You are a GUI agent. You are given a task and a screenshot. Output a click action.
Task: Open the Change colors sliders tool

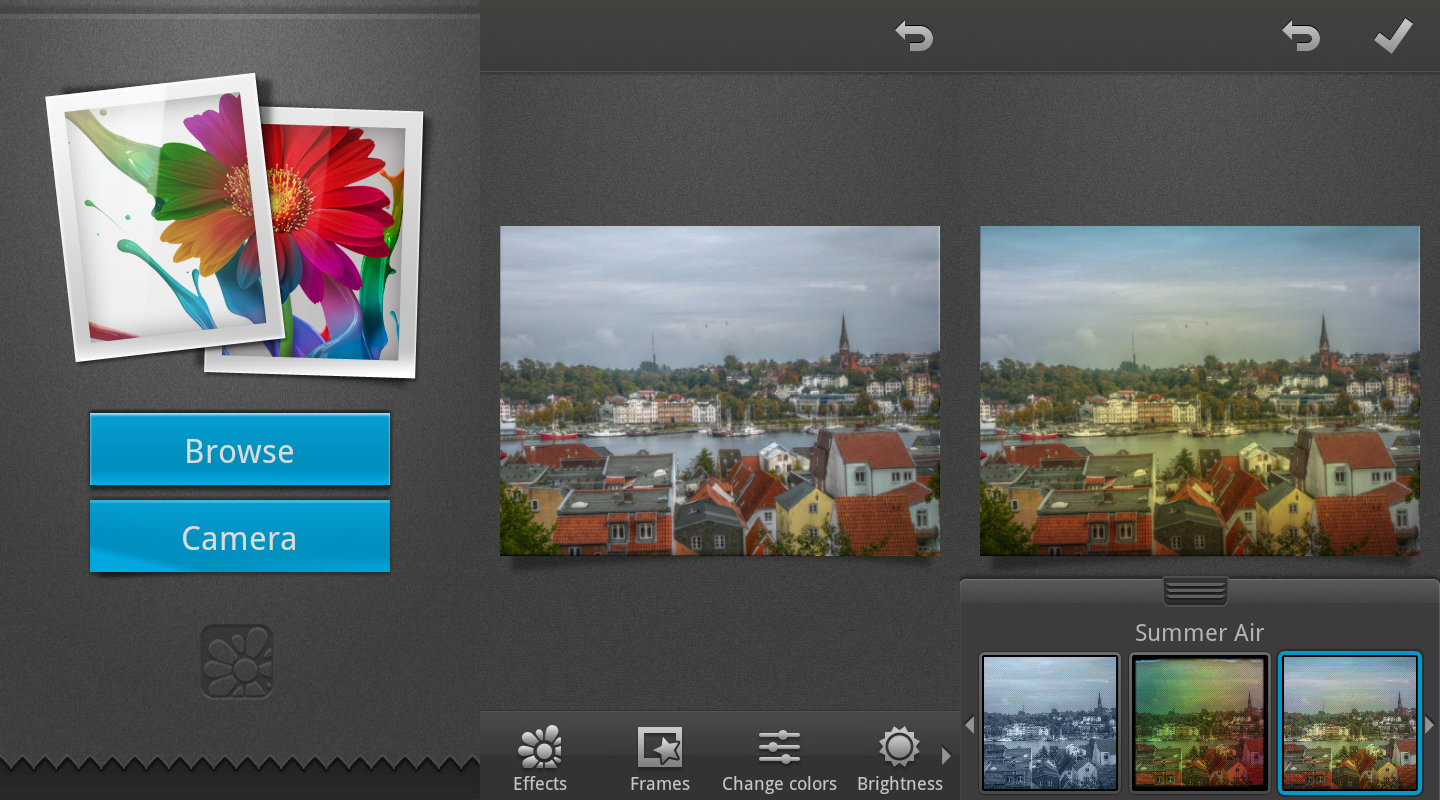pyautogui.click(x=779, y=760)
